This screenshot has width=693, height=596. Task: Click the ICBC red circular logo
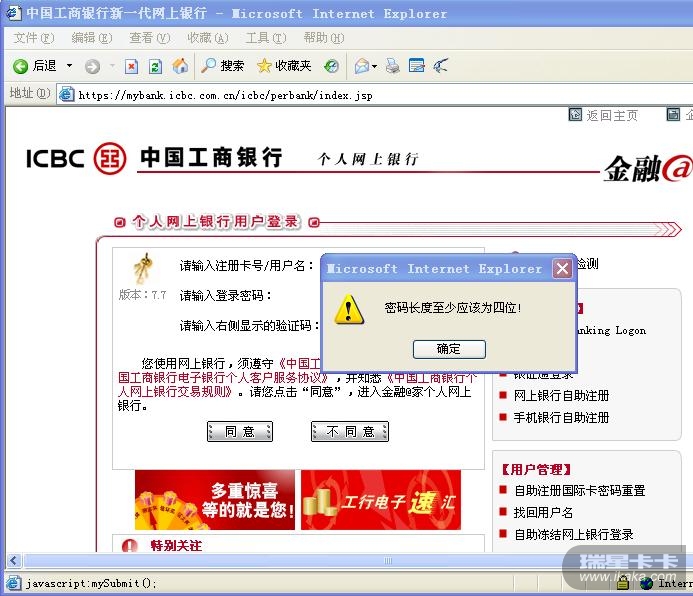(110, 158)
